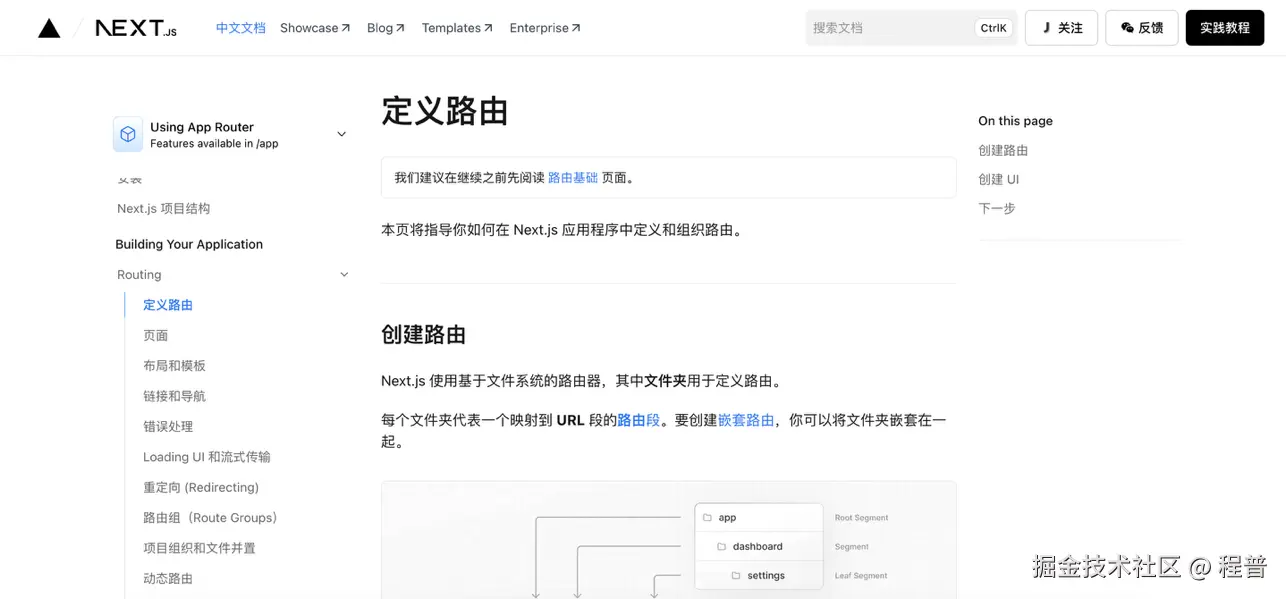Click the 实践教程 button
Viewport: 1286px width, 599px height.
[x=1224, y=27]
